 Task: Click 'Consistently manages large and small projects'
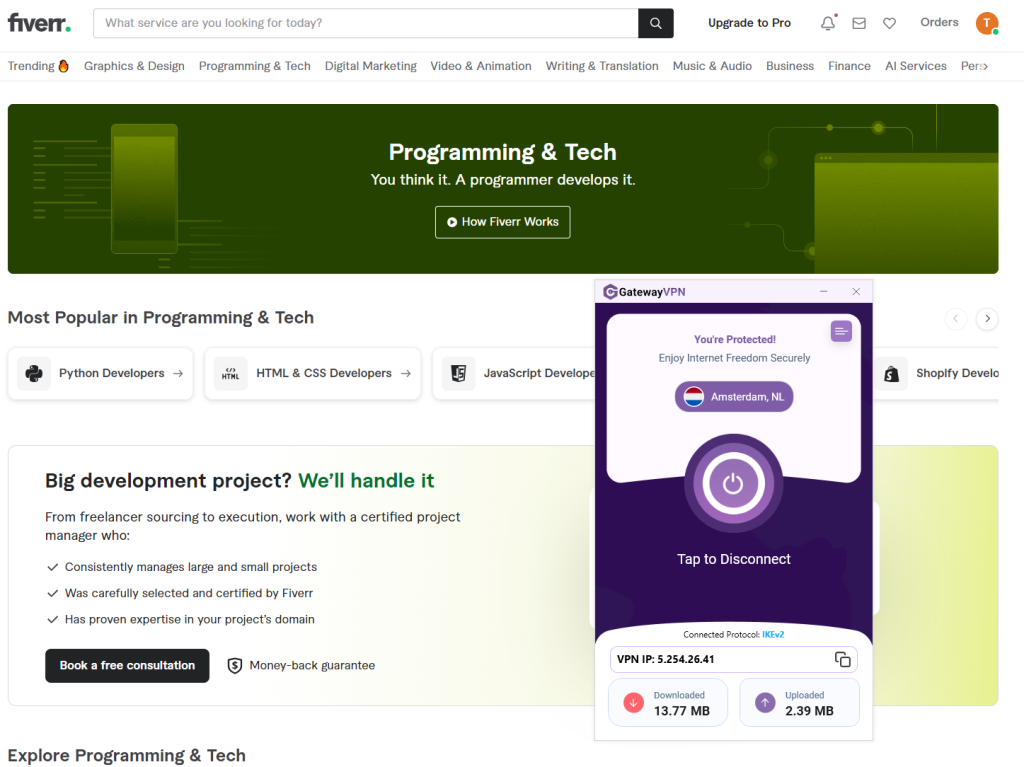click(x=191, y=567)
